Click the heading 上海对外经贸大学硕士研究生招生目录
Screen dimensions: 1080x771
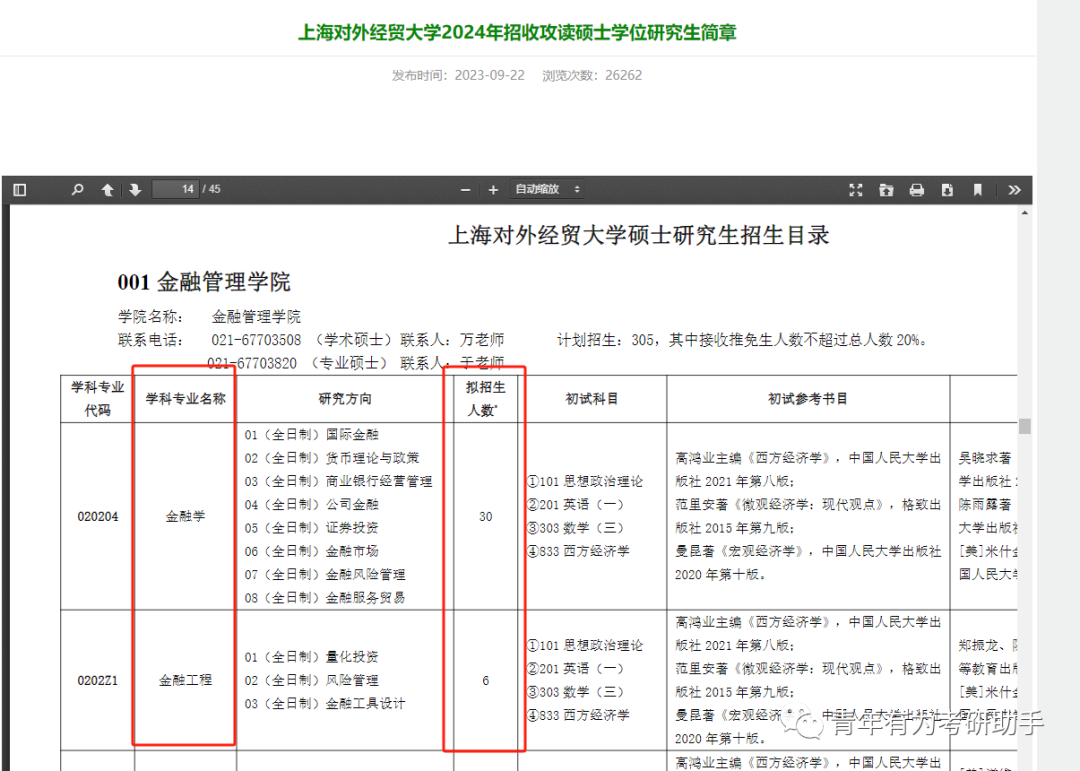point(638,236)
